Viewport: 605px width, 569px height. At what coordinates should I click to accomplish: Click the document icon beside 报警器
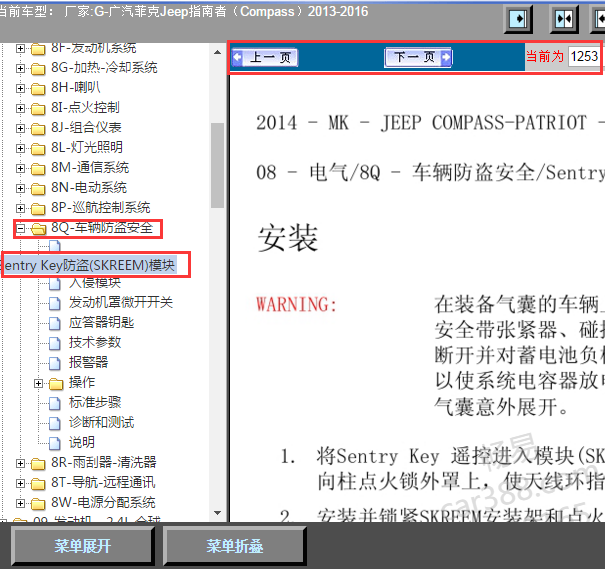(55, 363)
